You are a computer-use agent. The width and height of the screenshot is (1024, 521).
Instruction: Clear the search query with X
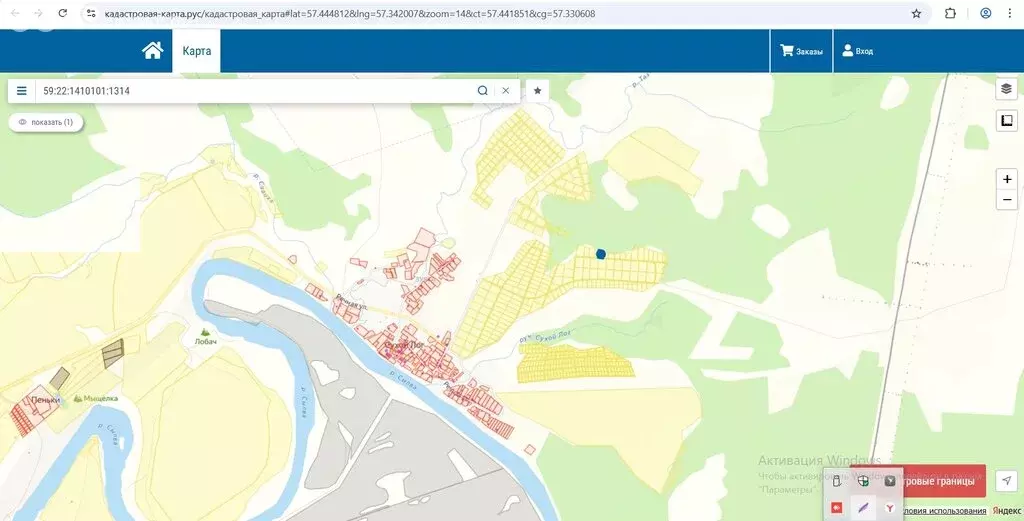pyautogui.click(x=505, y=91)
